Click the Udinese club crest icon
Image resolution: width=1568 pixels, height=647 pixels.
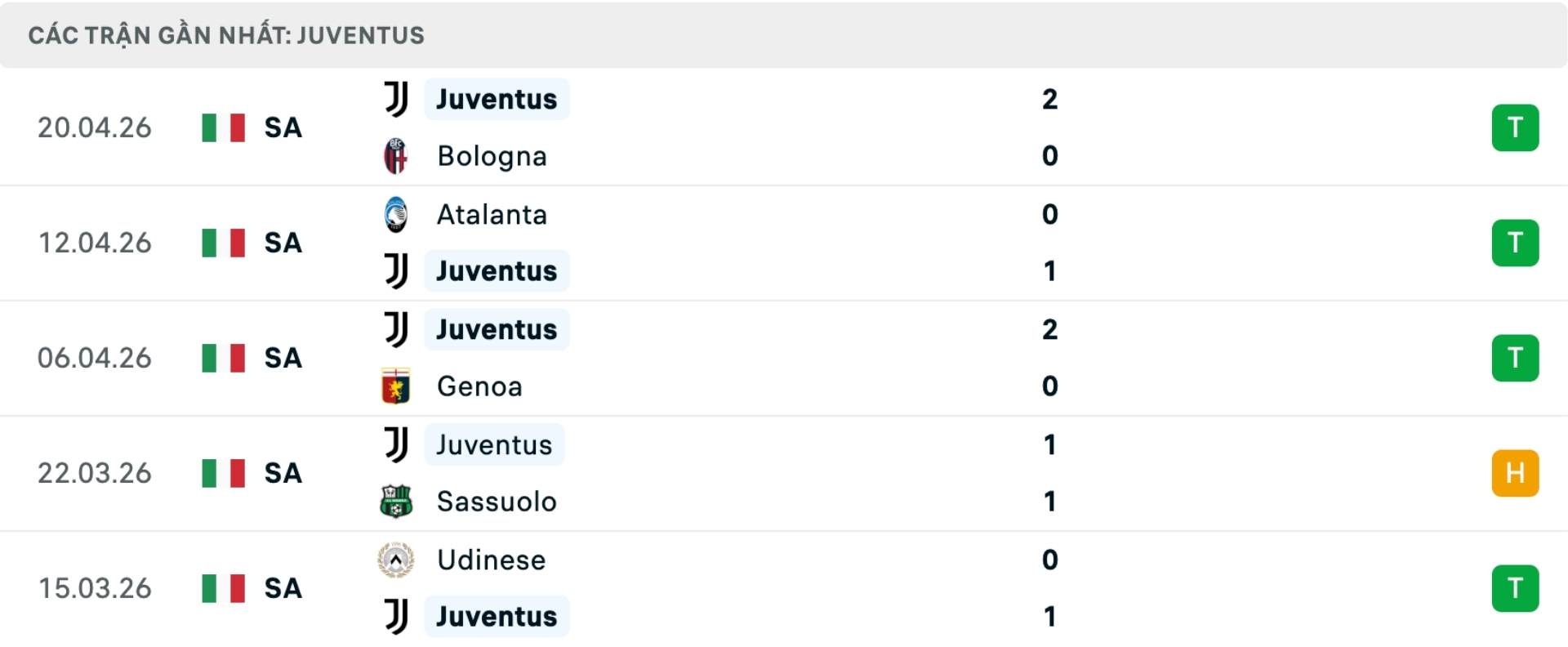[396, 560]
